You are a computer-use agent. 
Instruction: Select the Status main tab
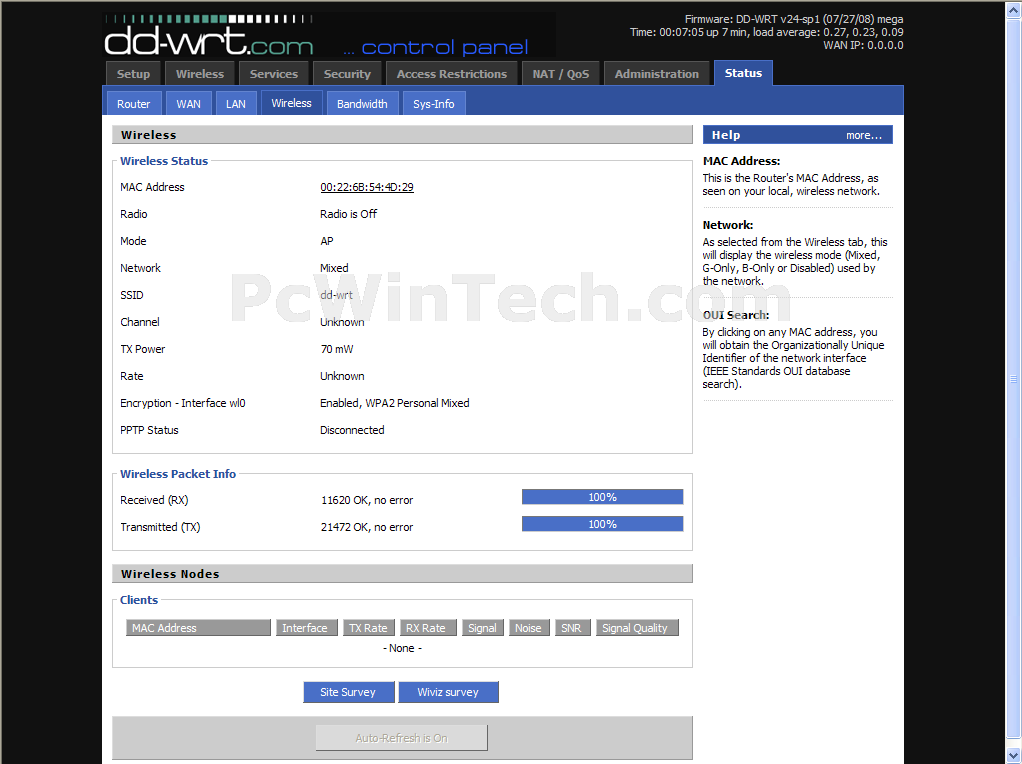(x=743, y=73)
